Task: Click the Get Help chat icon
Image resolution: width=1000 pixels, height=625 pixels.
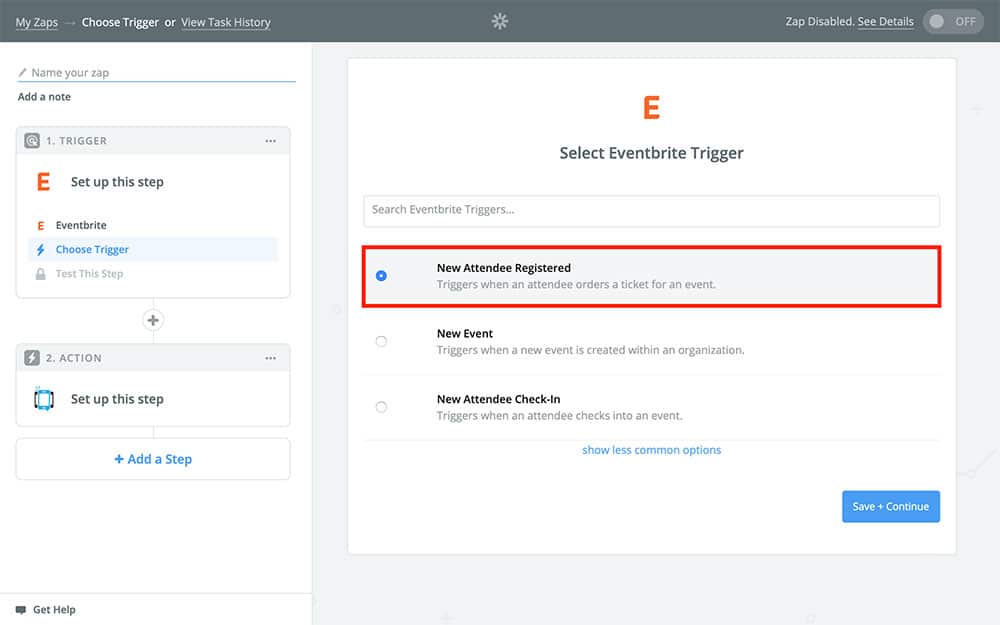Action: pos(21,609)
